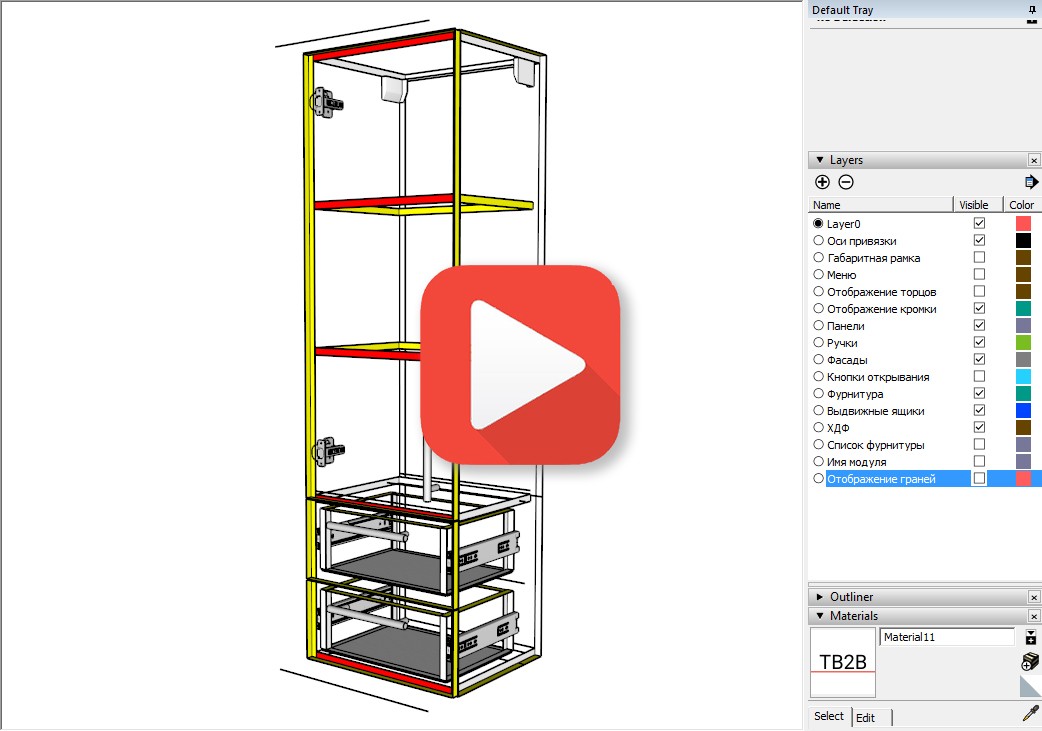This screenshot has height=731, width=1042.
Task: Switch to the Edit tab in Materials
Action: point(865,717)
